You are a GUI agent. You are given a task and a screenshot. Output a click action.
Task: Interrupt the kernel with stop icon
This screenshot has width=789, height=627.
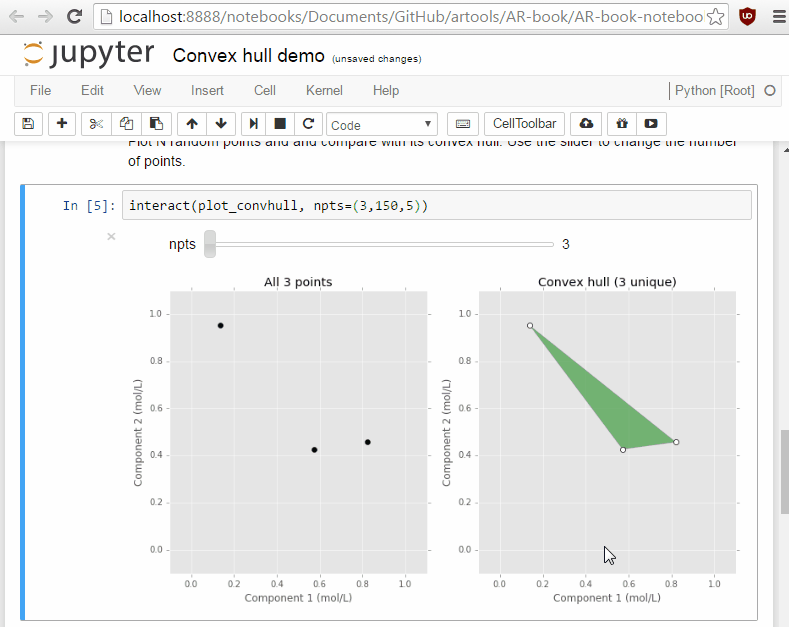(281, 124)
